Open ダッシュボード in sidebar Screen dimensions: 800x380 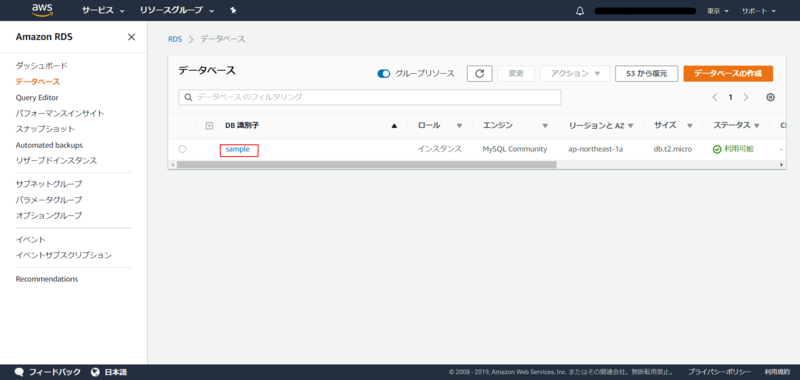[41, 65]
